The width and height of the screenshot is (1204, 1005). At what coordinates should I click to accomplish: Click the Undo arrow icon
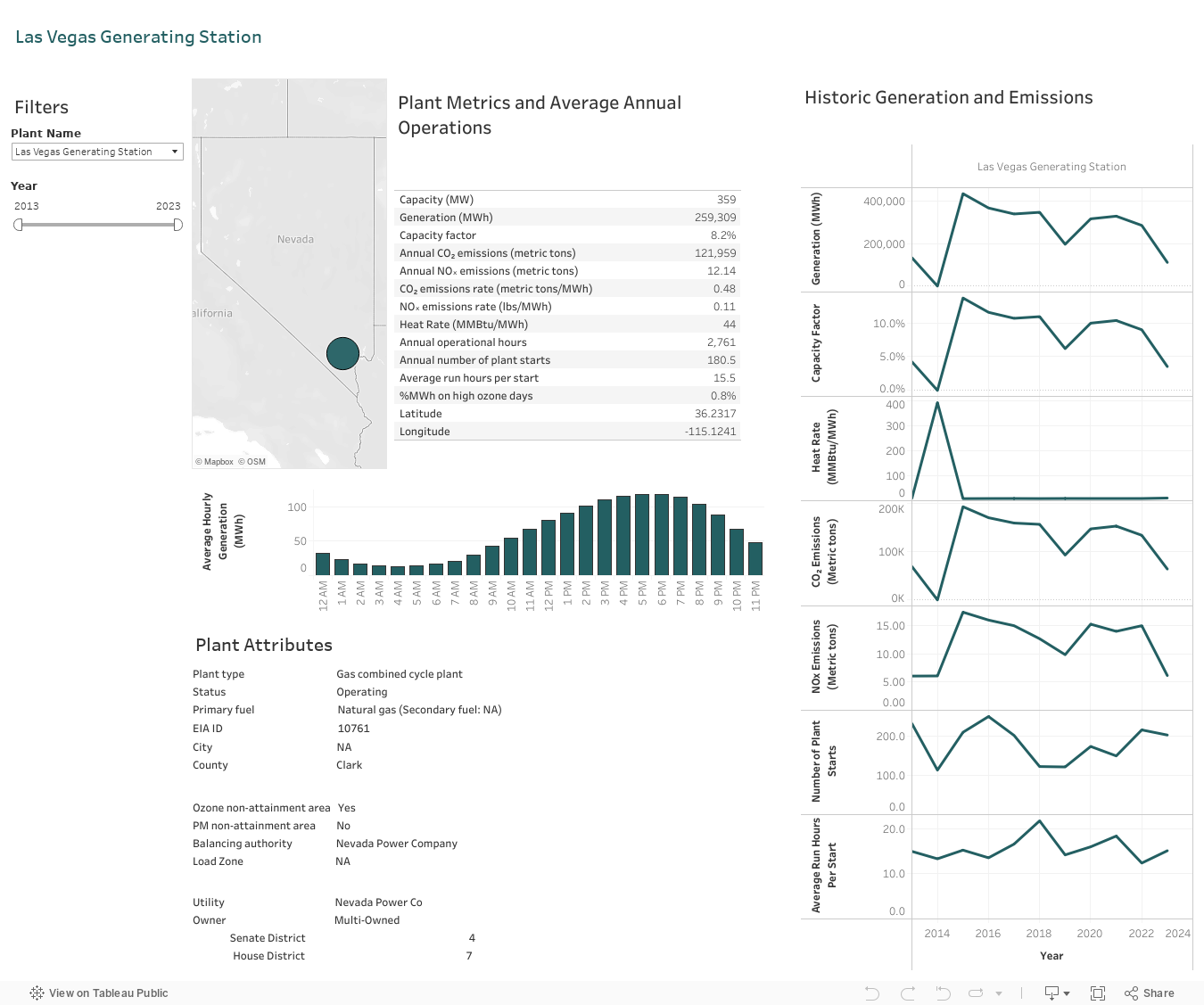pyautogui.click(x=872, y=993)
